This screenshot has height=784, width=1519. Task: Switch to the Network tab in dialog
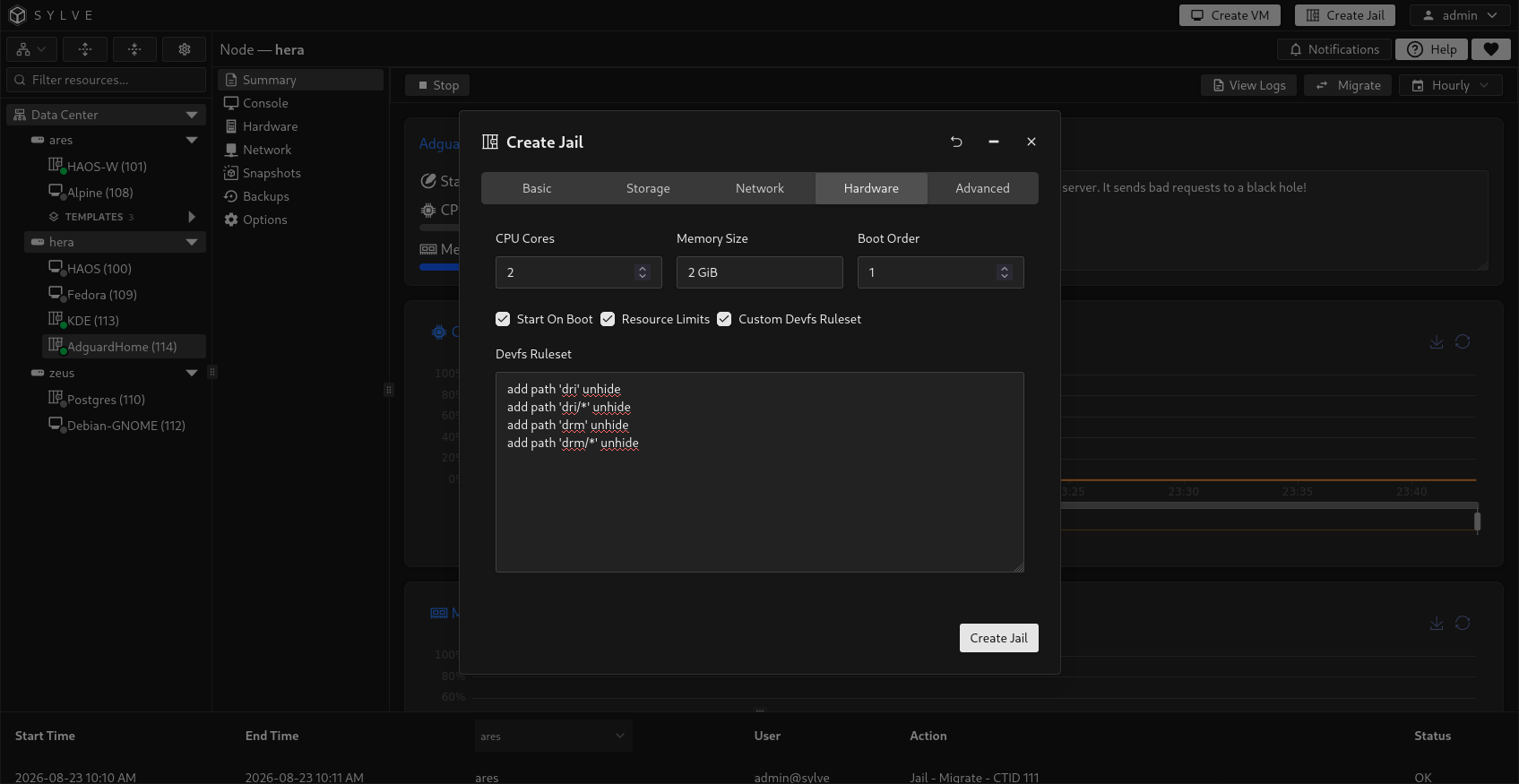pyautogui.click(x=760, y=188)
